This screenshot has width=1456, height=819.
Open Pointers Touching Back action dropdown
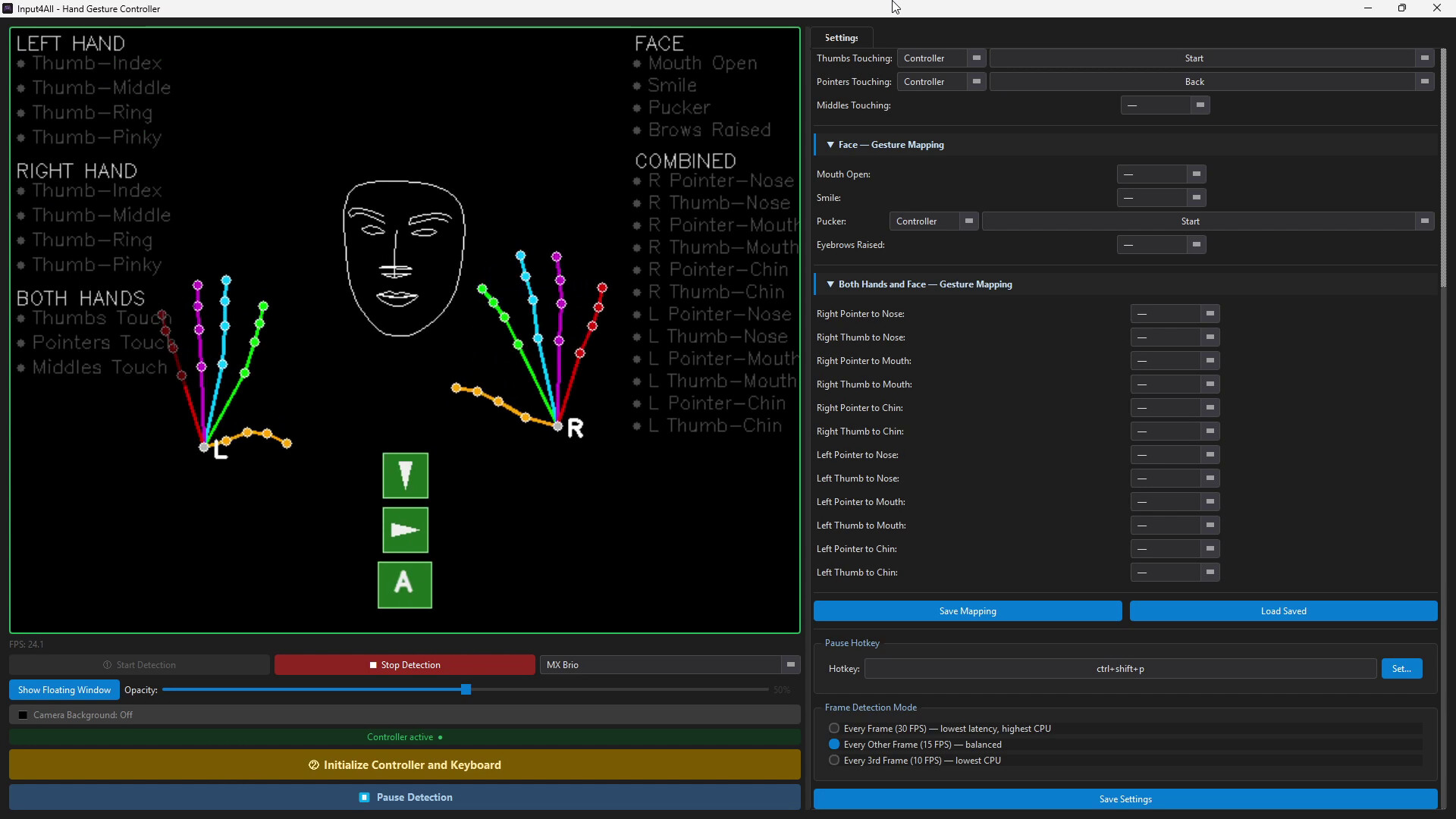tap(1211, 82)
